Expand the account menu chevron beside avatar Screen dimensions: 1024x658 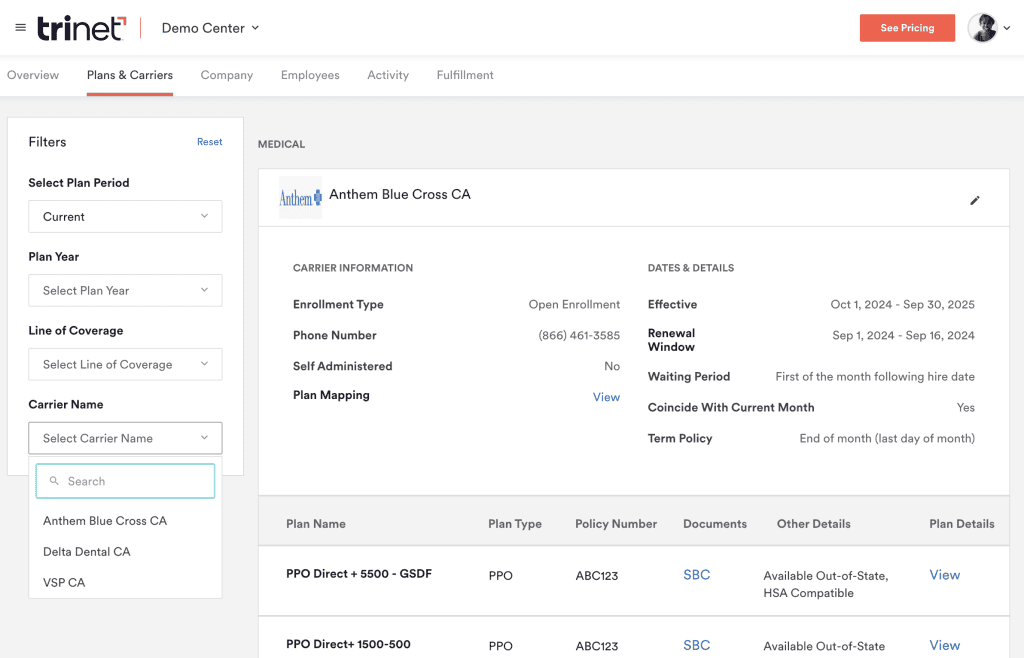point(1007,28)
